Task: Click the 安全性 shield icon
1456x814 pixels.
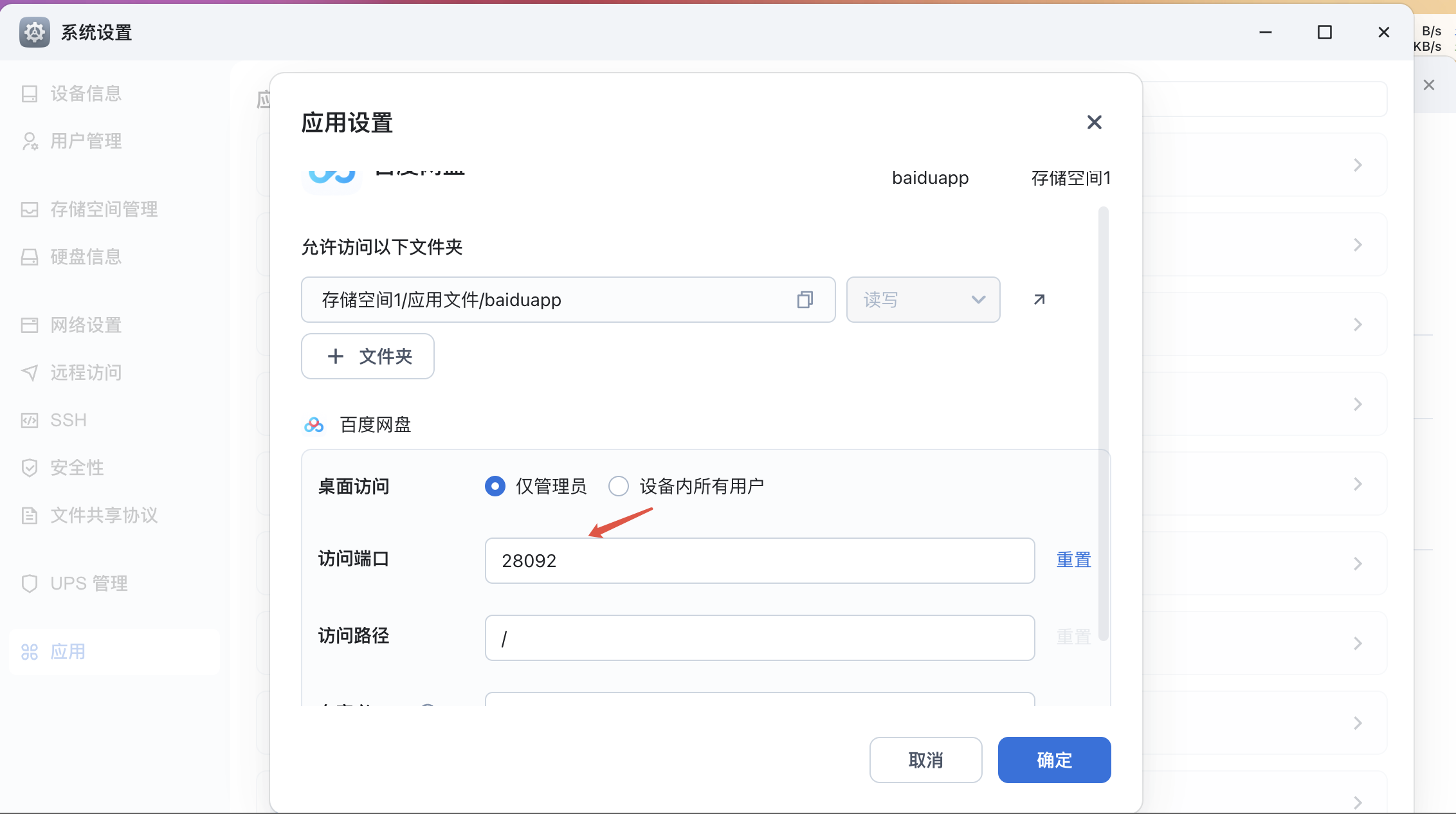Action: coord(30,468)
